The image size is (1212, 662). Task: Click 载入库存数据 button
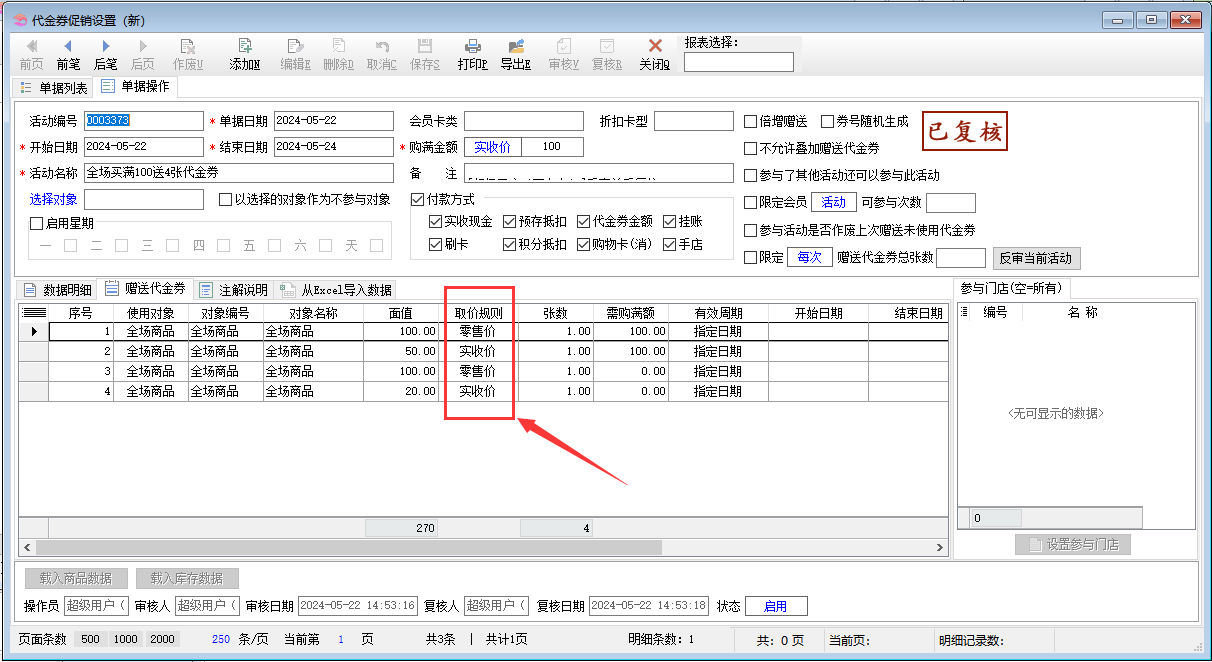pyautogui.click(x=187, y=578)
